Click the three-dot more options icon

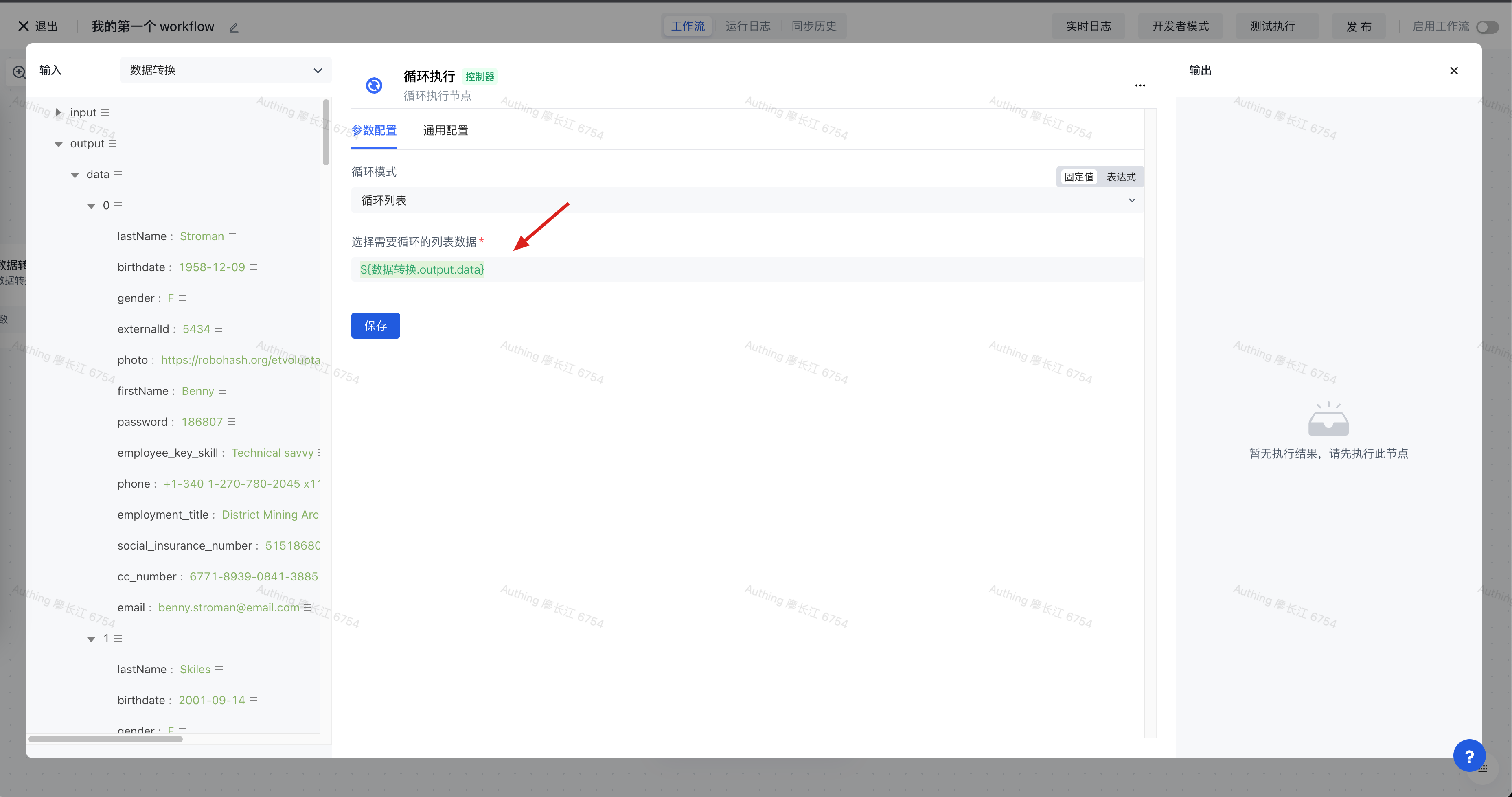1140,86
